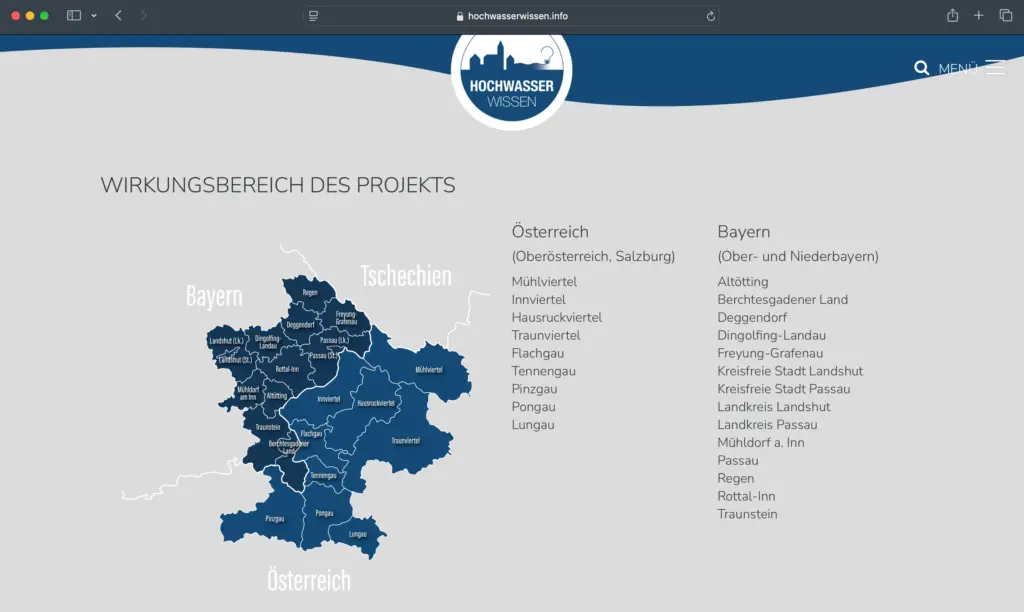
Task: Open the hamburger menu icon beside MENÜ
Action: 995,66
